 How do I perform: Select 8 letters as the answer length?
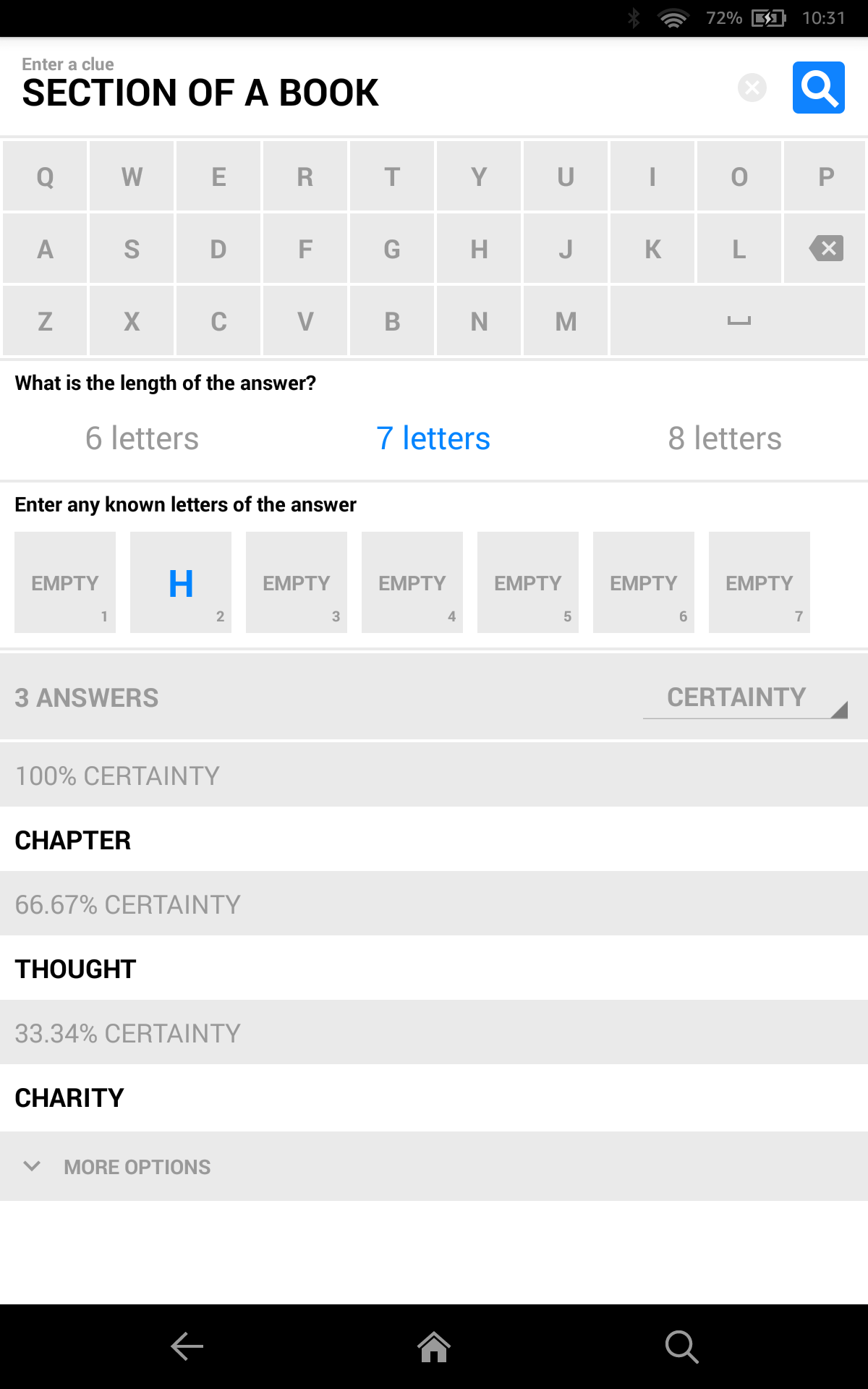tap(725, 438)
